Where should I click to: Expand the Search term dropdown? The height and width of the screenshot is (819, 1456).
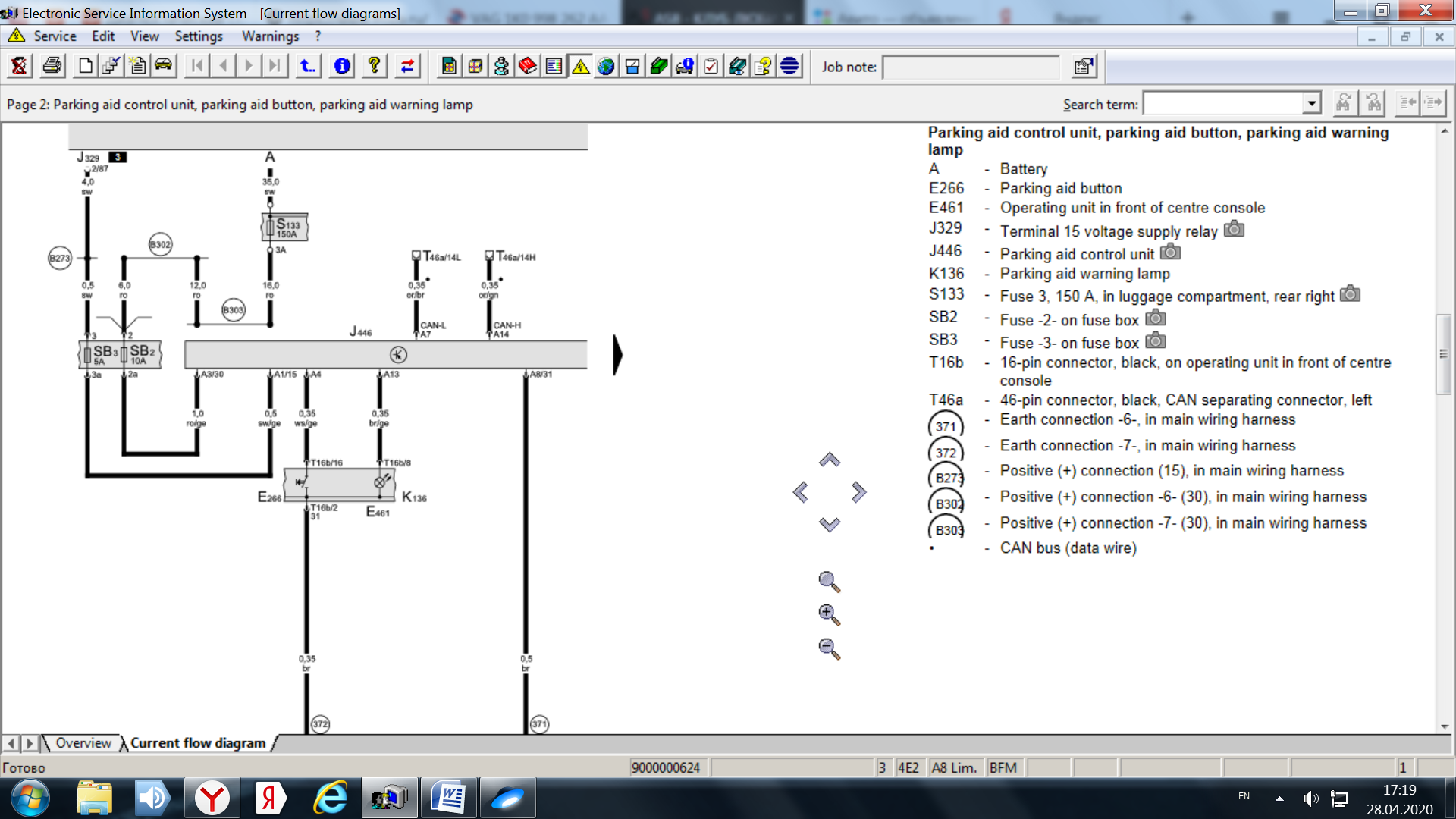[x=1312, y=103]
